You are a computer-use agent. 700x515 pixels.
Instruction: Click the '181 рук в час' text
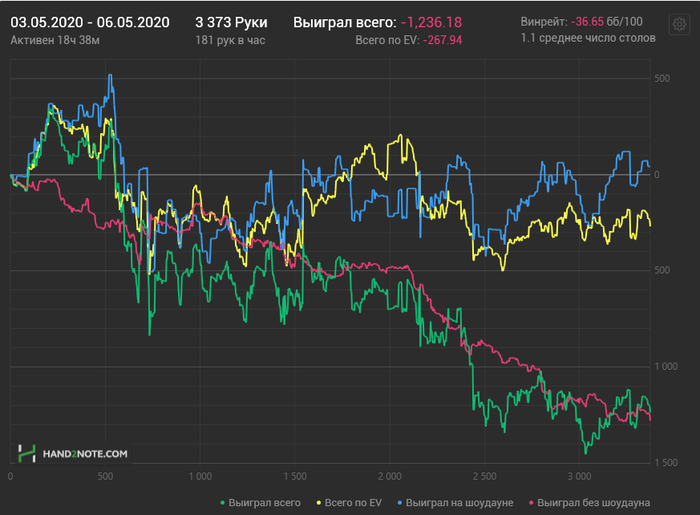(x=230, y=40)
